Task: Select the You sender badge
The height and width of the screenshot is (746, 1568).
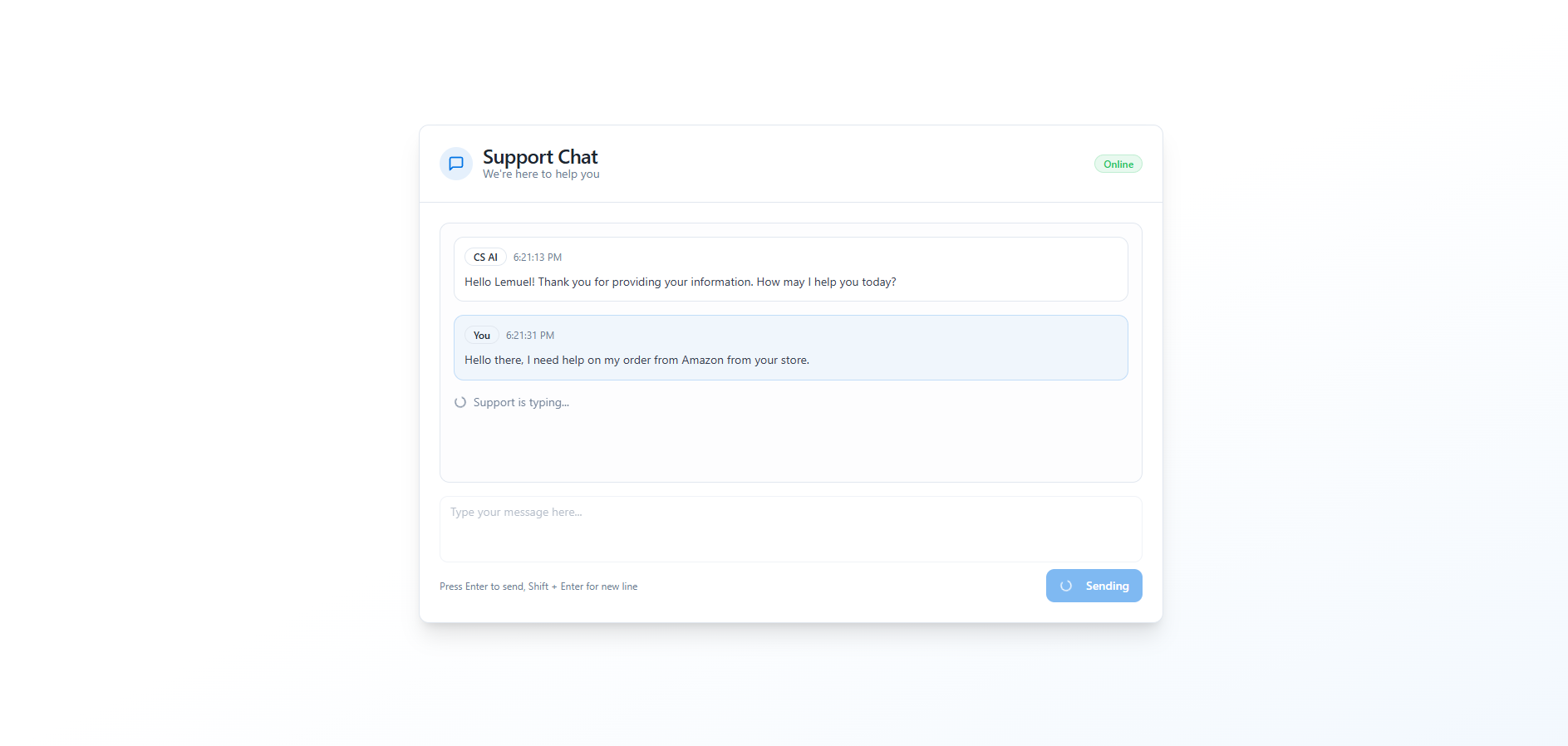Action: 481,335
